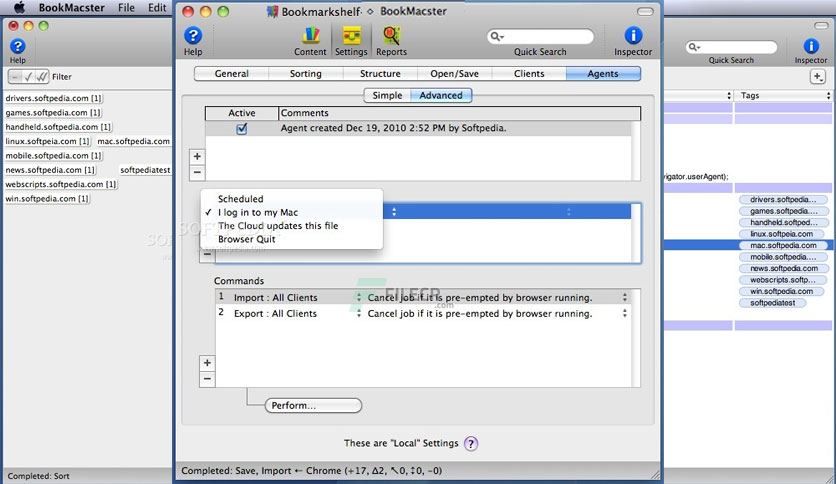The height and width of the screenshot is (484, 836).
Task: Uncheck the Active checkbox for the agent
Action: click(x=242, y=128)
